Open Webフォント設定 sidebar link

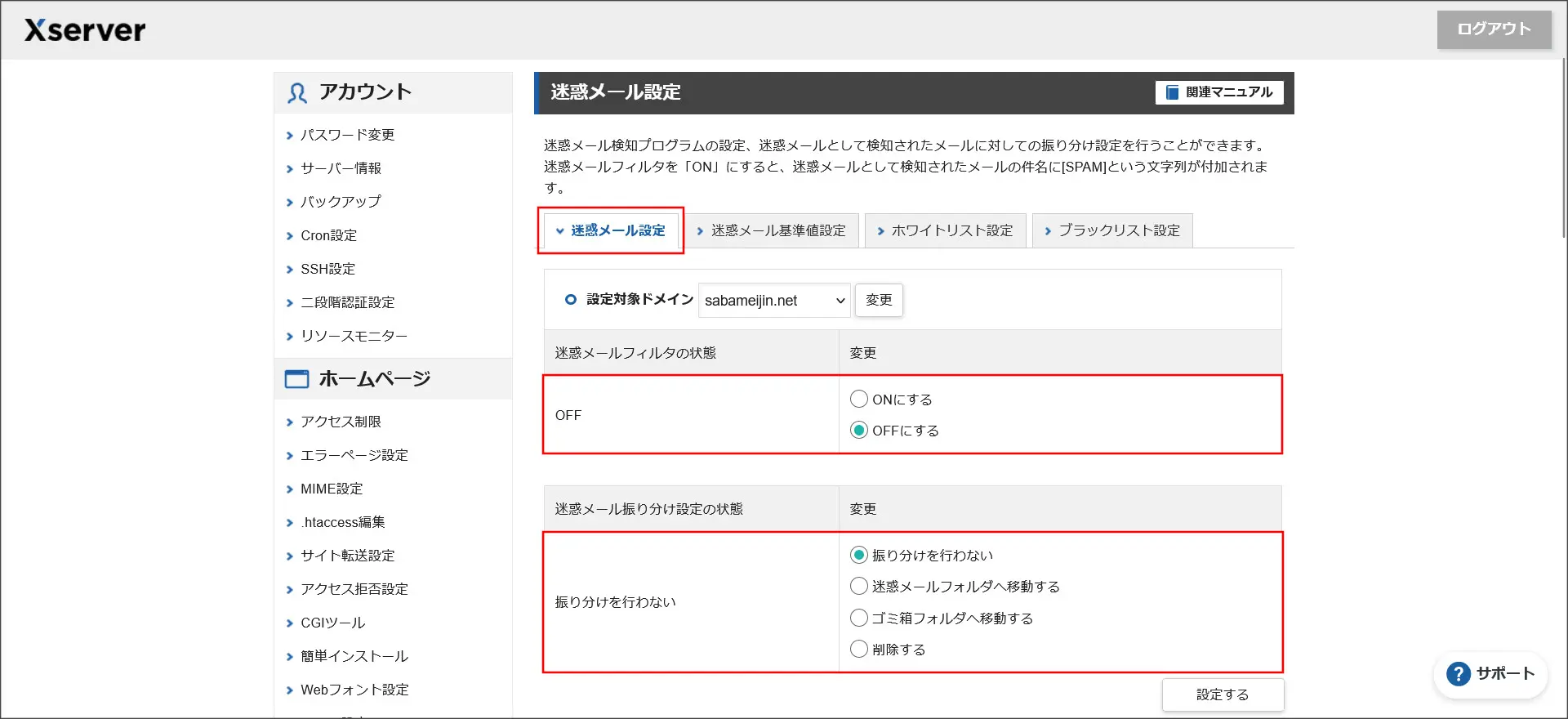[x=354, y=690]
